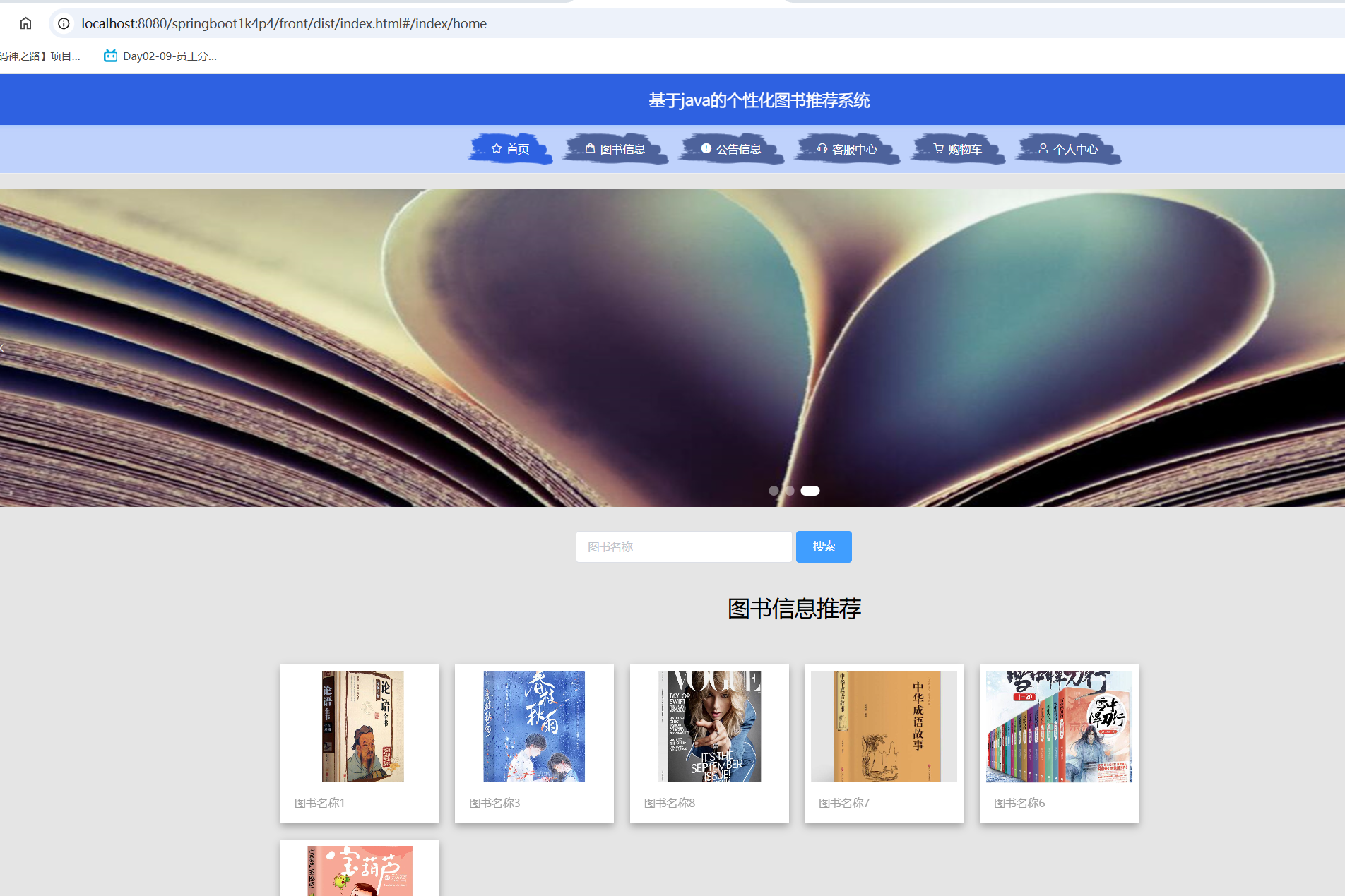Screen dimensions: 1345x896
Task: Open 公告信息 menu item
Action: [x=731, y=149]
